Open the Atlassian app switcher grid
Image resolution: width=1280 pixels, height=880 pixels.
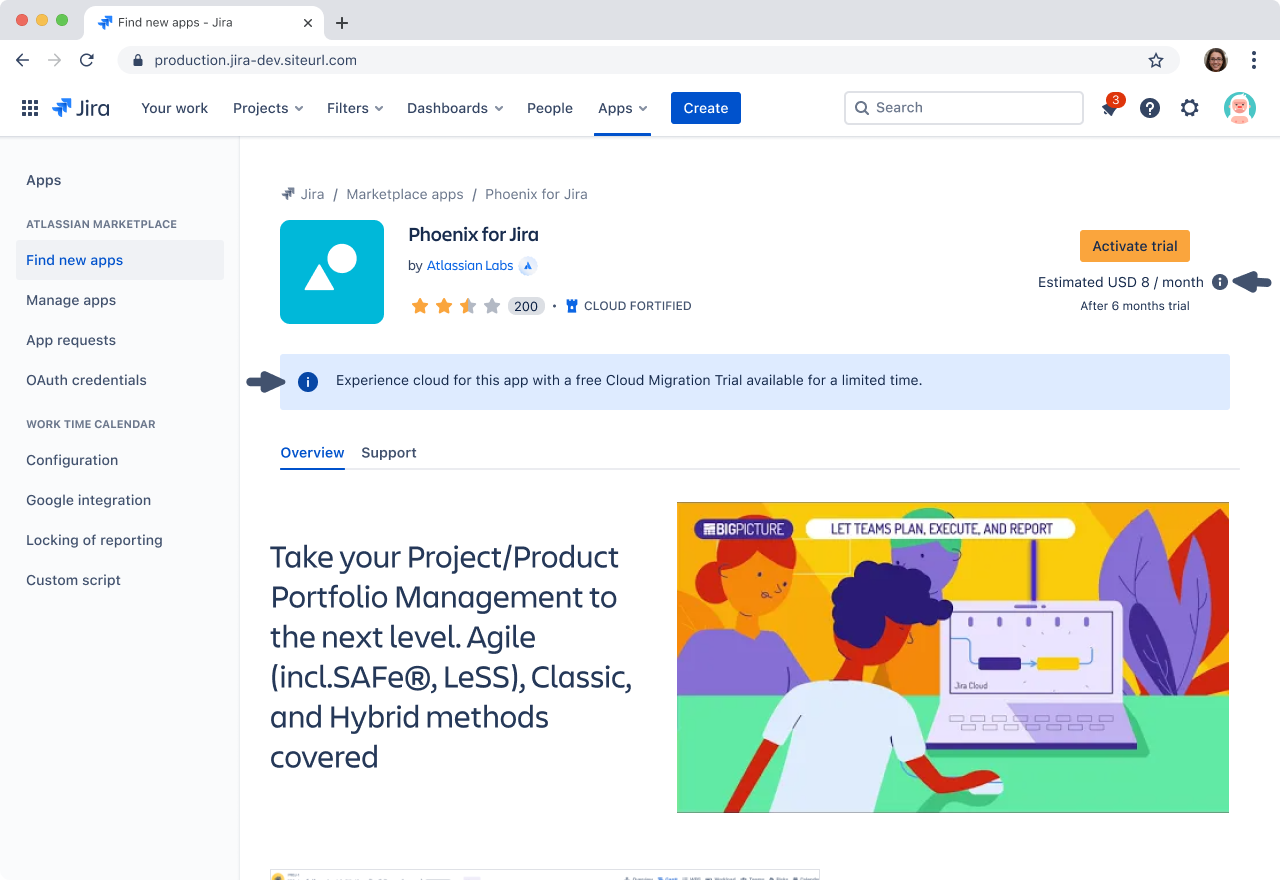[x=30, y=107]
